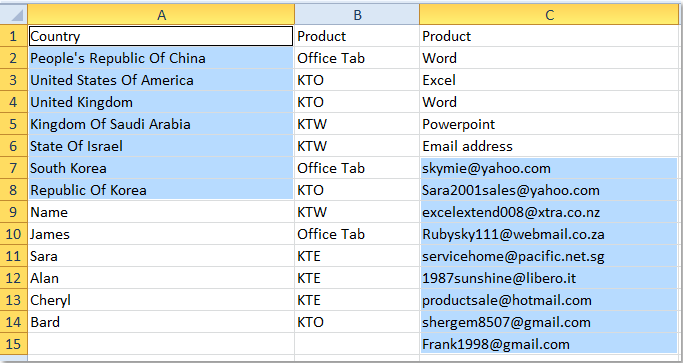
Task: Click the Kingdom Of Saudi Arabia cell
Action: coord(161,124)
